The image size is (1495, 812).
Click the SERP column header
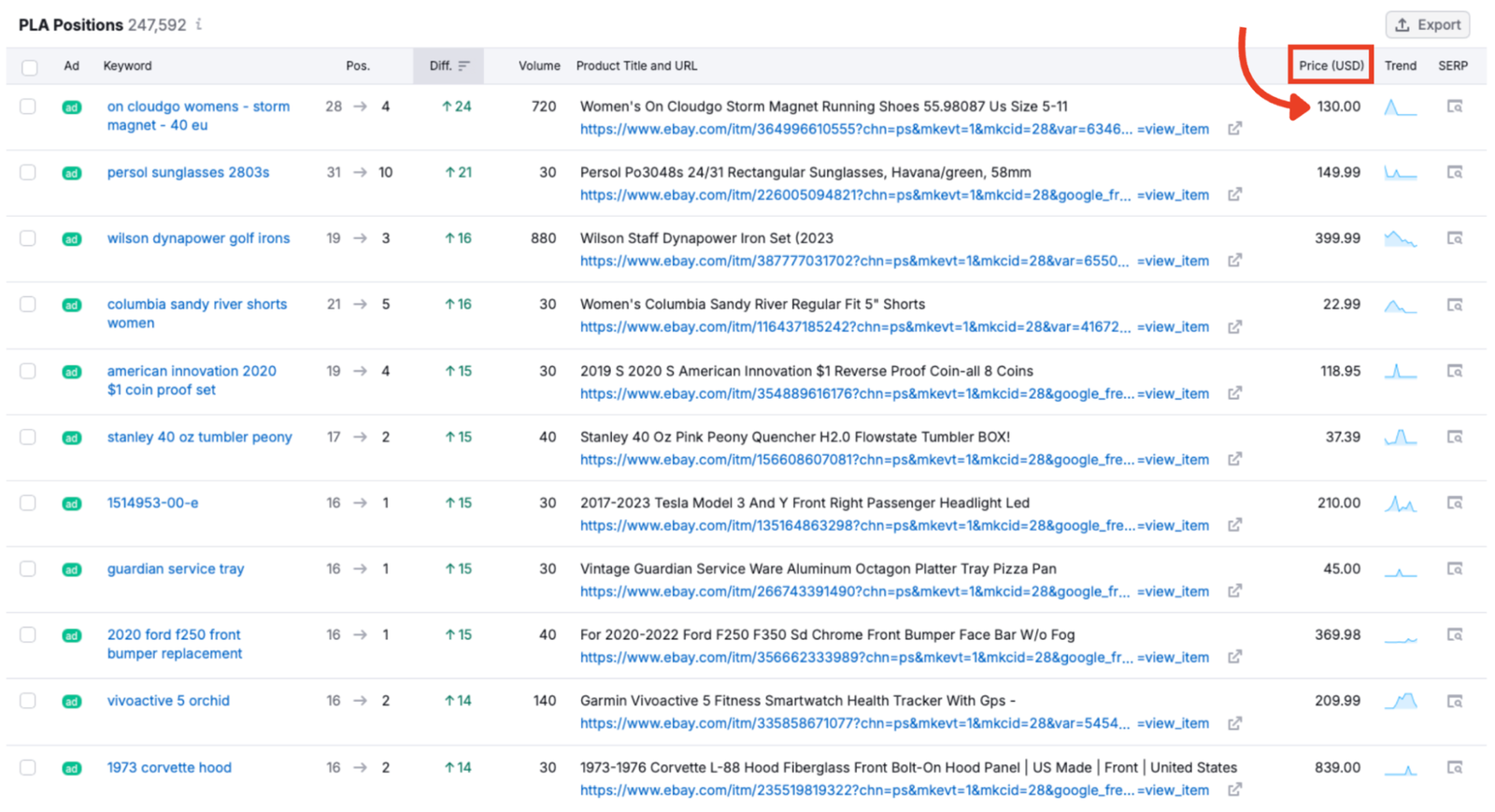(x=1452, y=65)
